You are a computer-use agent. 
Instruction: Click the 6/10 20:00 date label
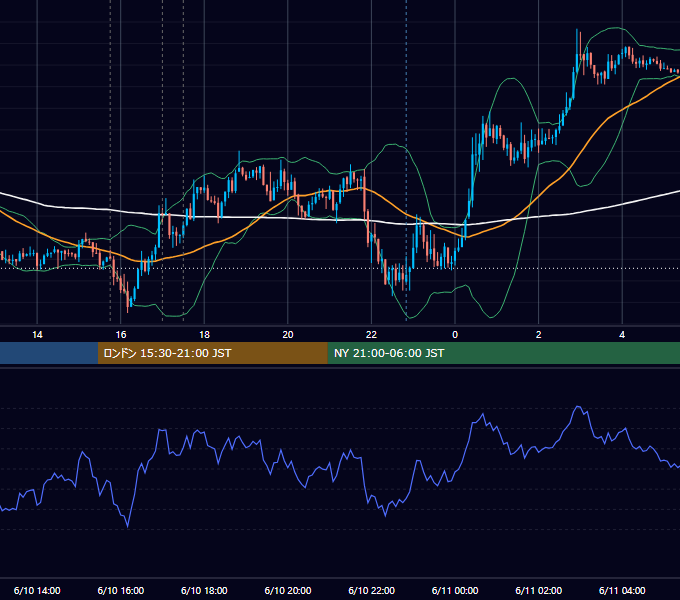(x=288, y=590)
